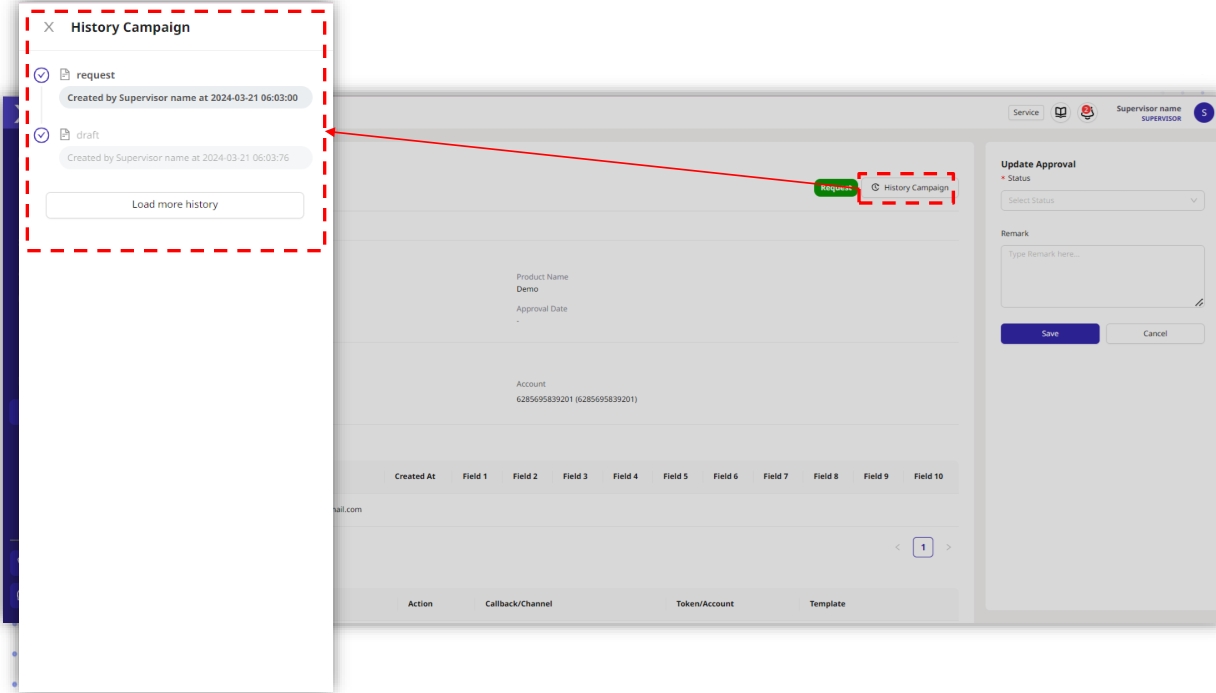
Task: Open the notifications bell icon
Action: pos(1087,112)
